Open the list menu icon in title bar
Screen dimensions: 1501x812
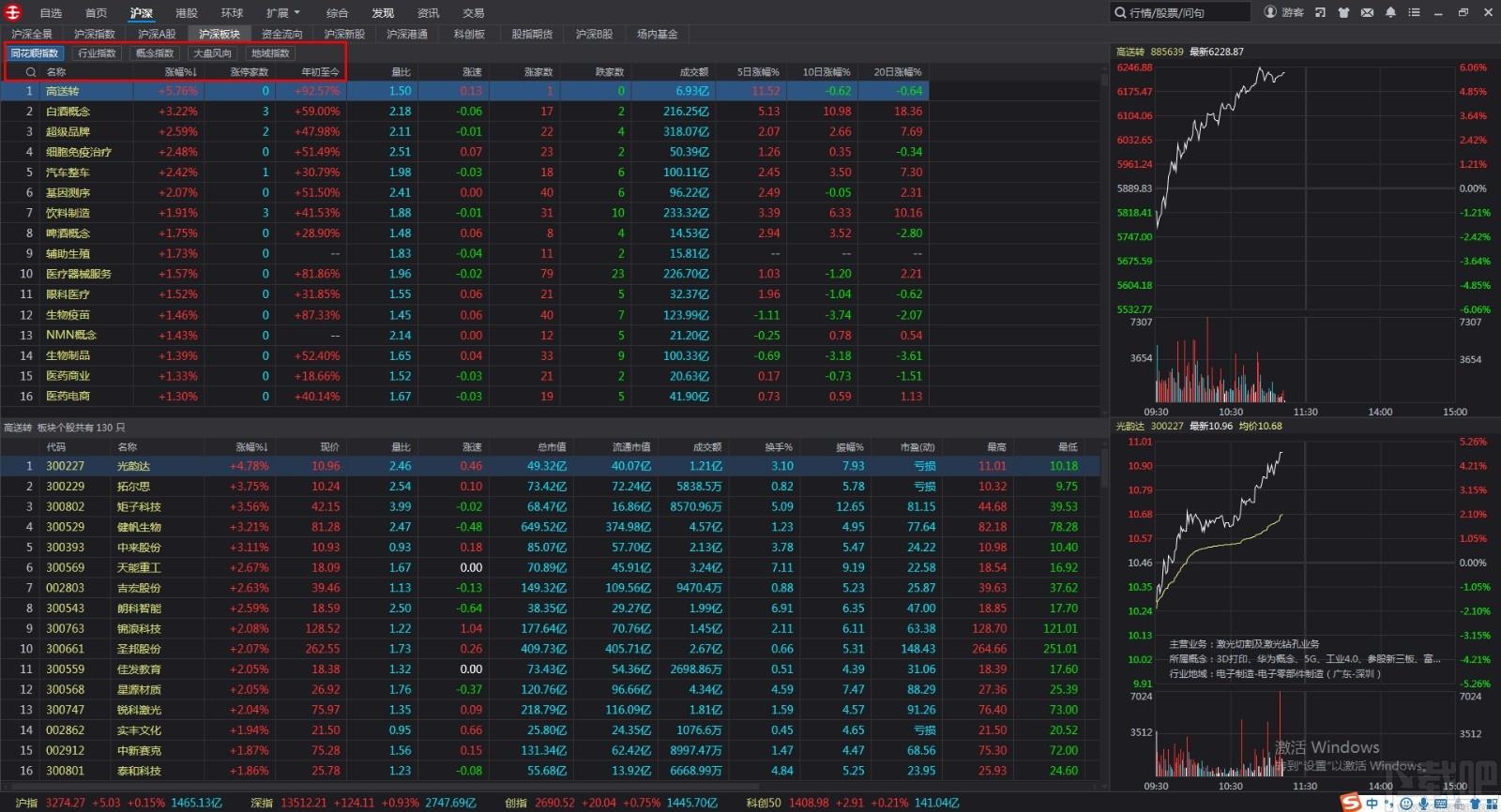(x=1414, y=12)
